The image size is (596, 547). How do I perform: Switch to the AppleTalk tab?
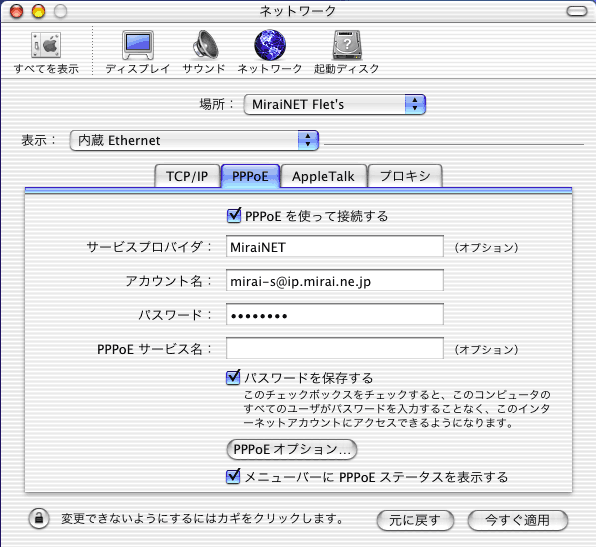323,176
